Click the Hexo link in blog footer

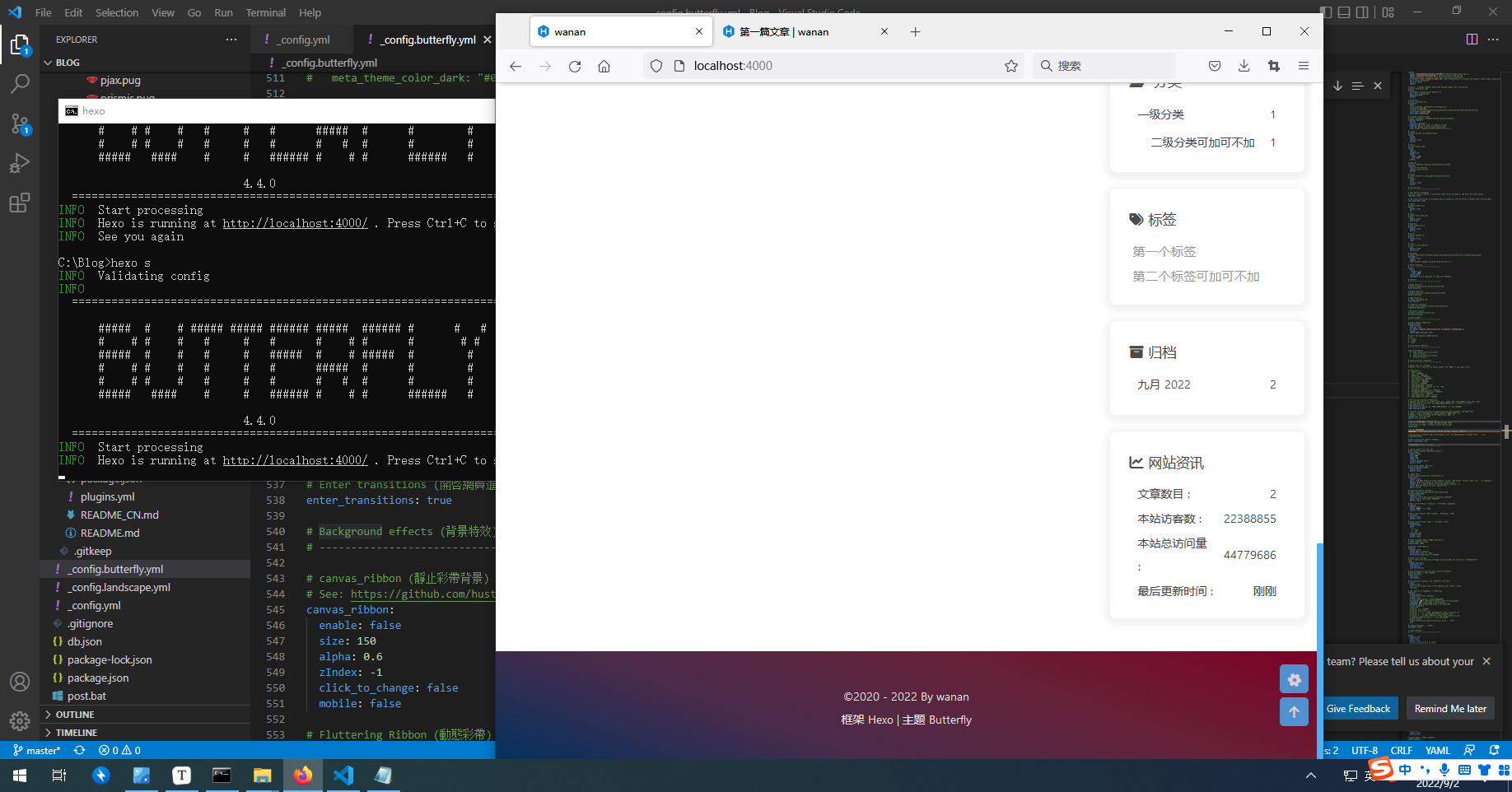pyautogui.click(x=880, y=720)
